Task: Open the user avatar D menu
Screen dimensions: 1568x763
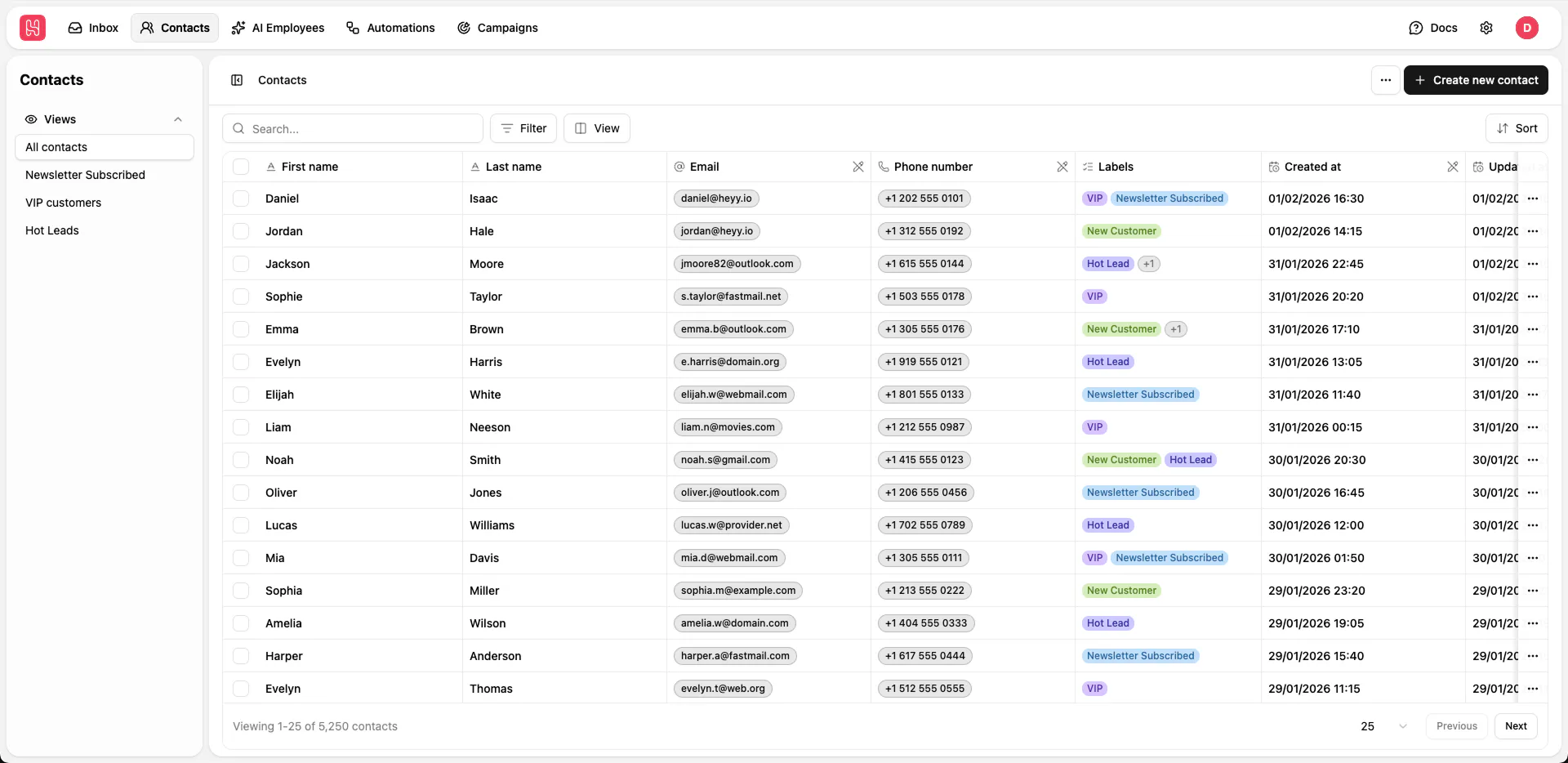Action: 1527,28
